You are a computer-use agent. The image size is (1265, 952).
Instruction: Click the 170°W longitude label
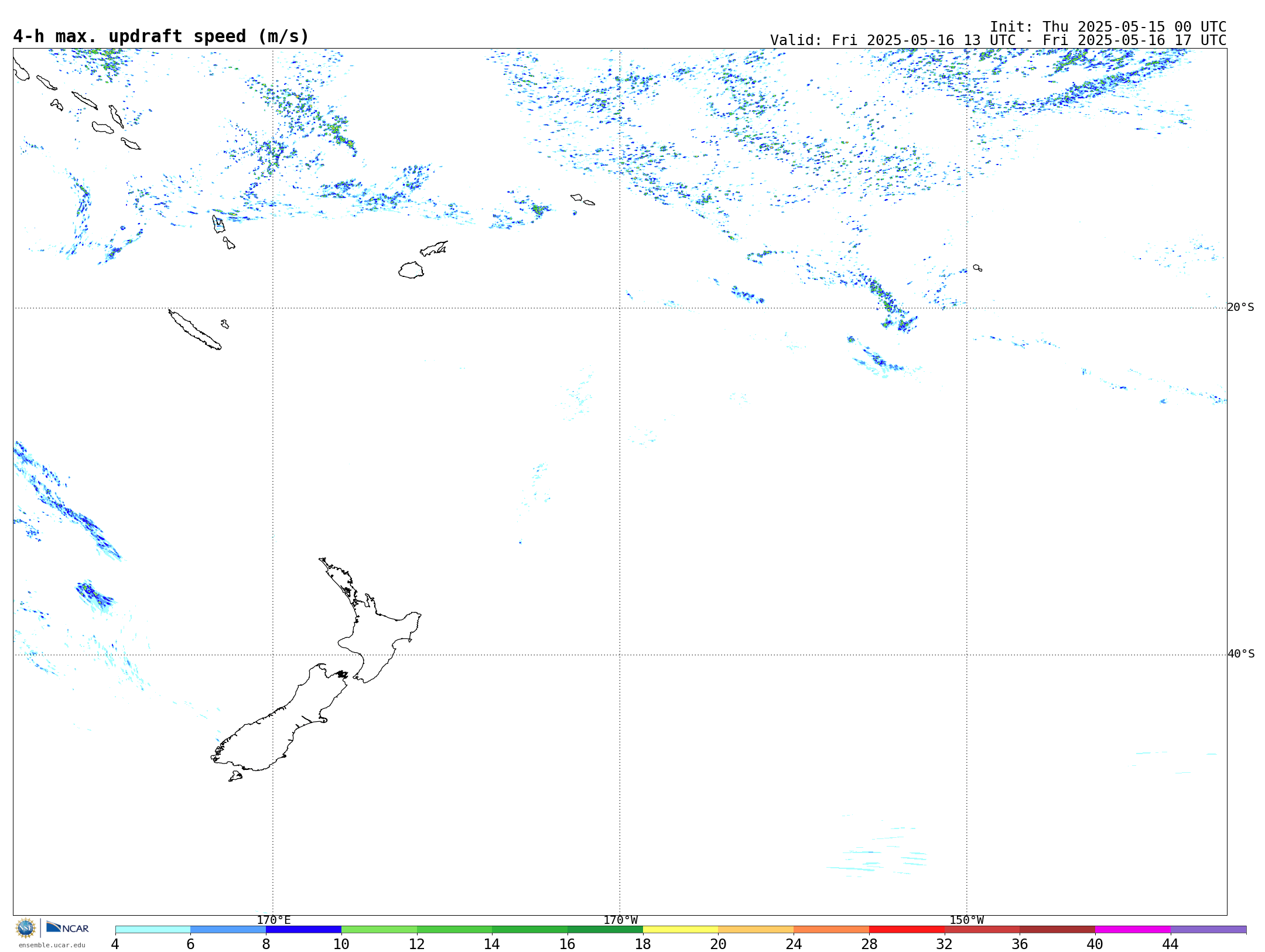[x=620, y=920]
